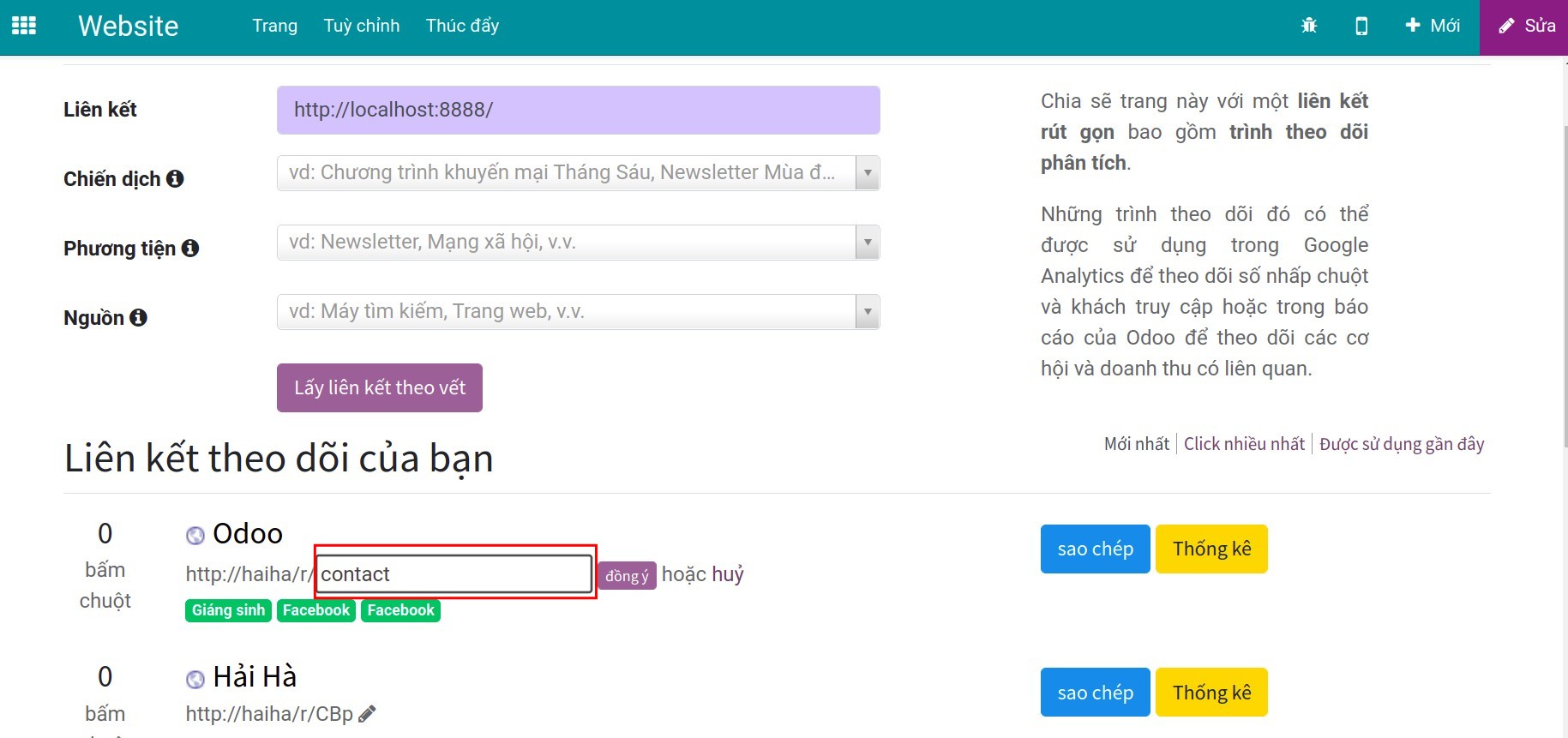Image resolution: width=1568 pixels, height=738 pixels.
Task: Click the info icon beside Phương tiện
Action: tap(190, 248)
